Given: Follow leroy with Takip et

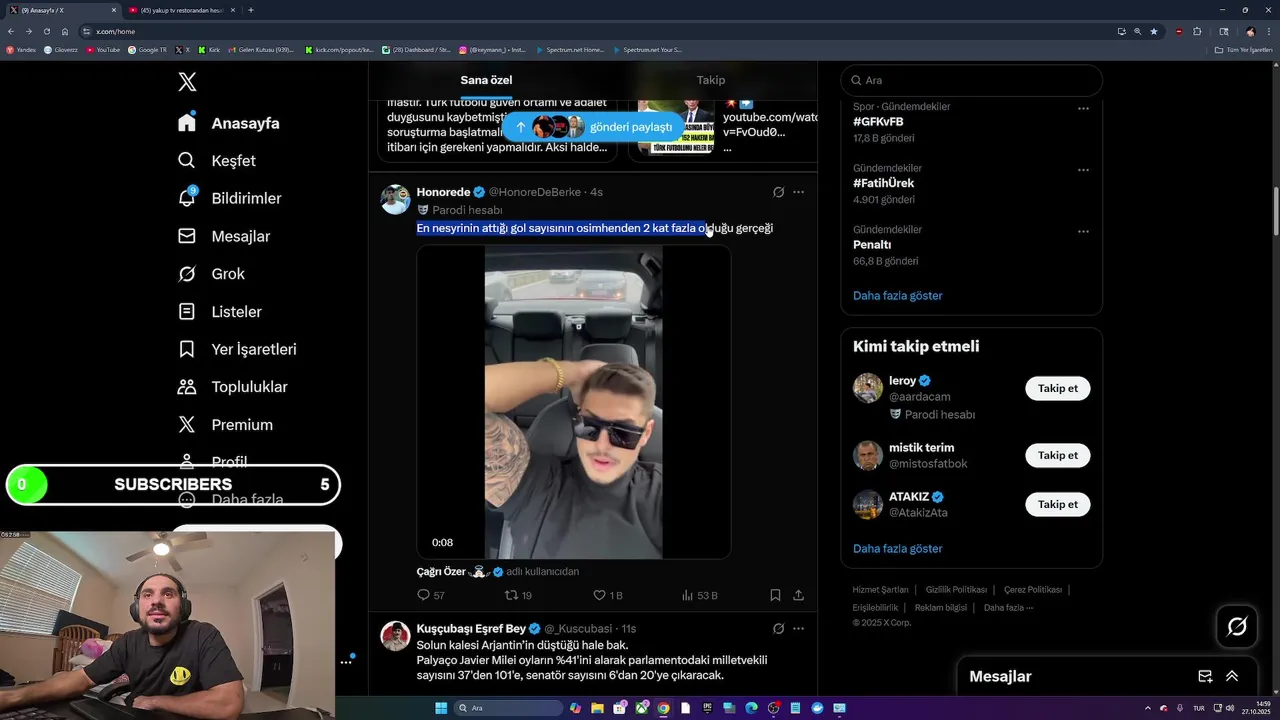Looking at the screenshot, I should click(x=1057, y=388).
